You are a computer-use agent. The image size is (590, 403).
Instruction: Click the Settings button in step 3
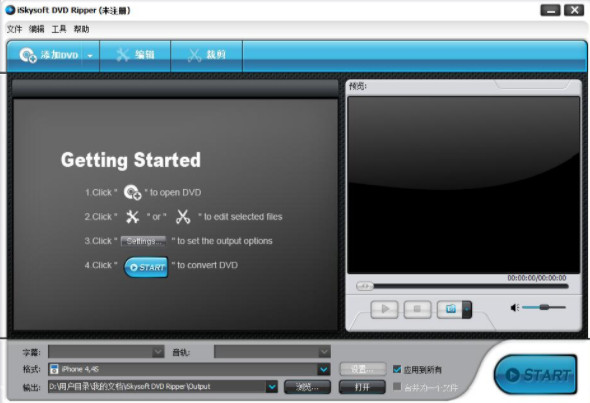point(143,241)
